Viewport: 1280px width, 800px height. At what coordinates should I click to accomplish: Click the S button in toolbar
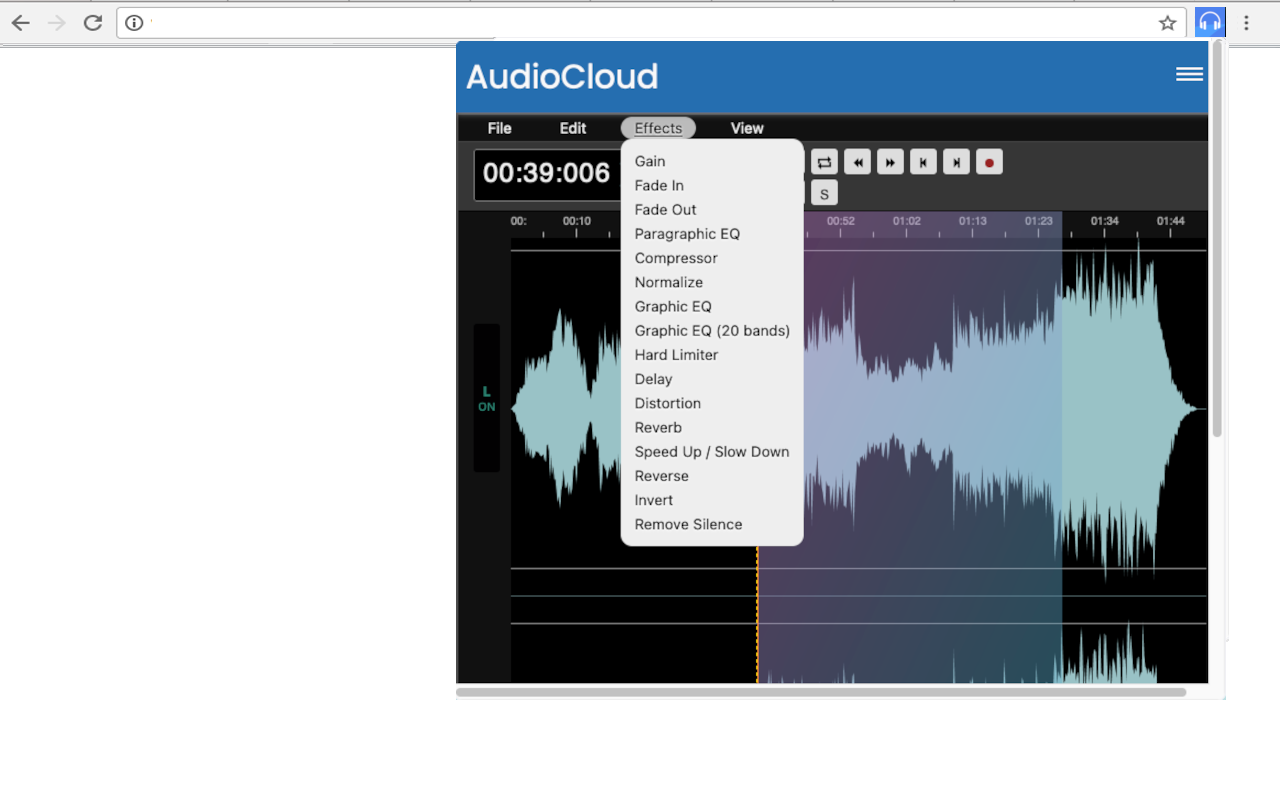[x=824, y=193]
